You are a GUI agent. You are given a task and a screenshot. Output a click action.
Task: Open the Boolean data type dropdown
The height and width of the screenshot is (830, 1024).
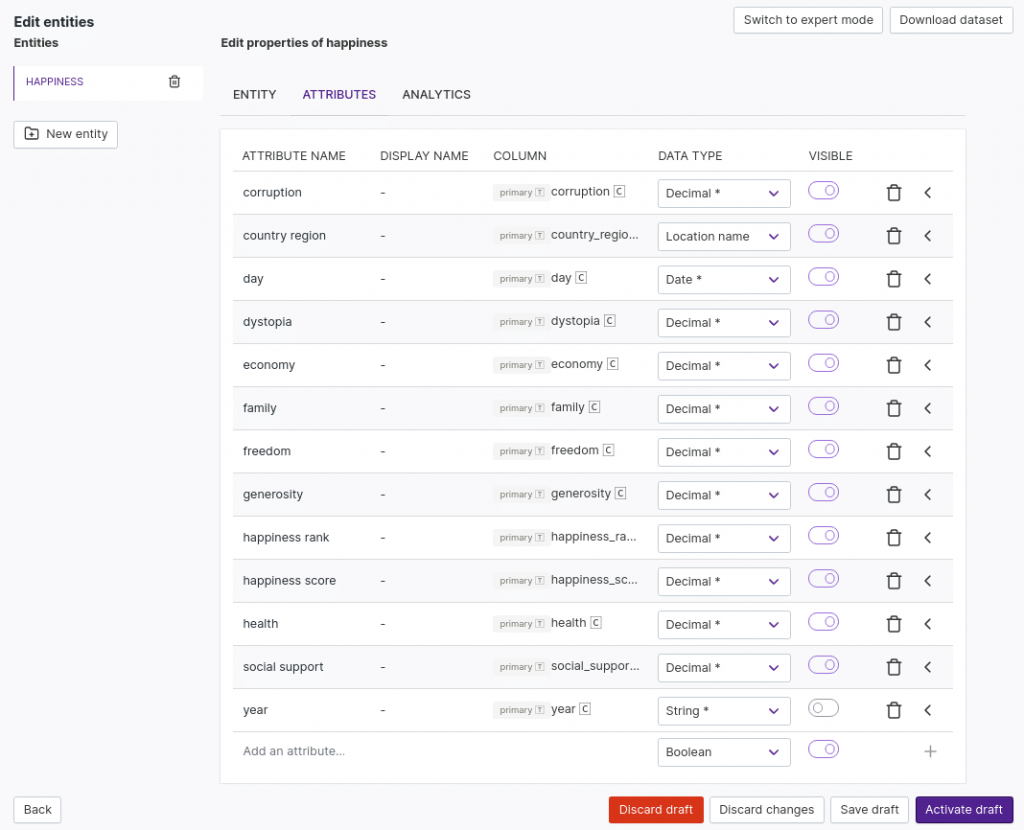pyautogui.click(x=723, y=752)
